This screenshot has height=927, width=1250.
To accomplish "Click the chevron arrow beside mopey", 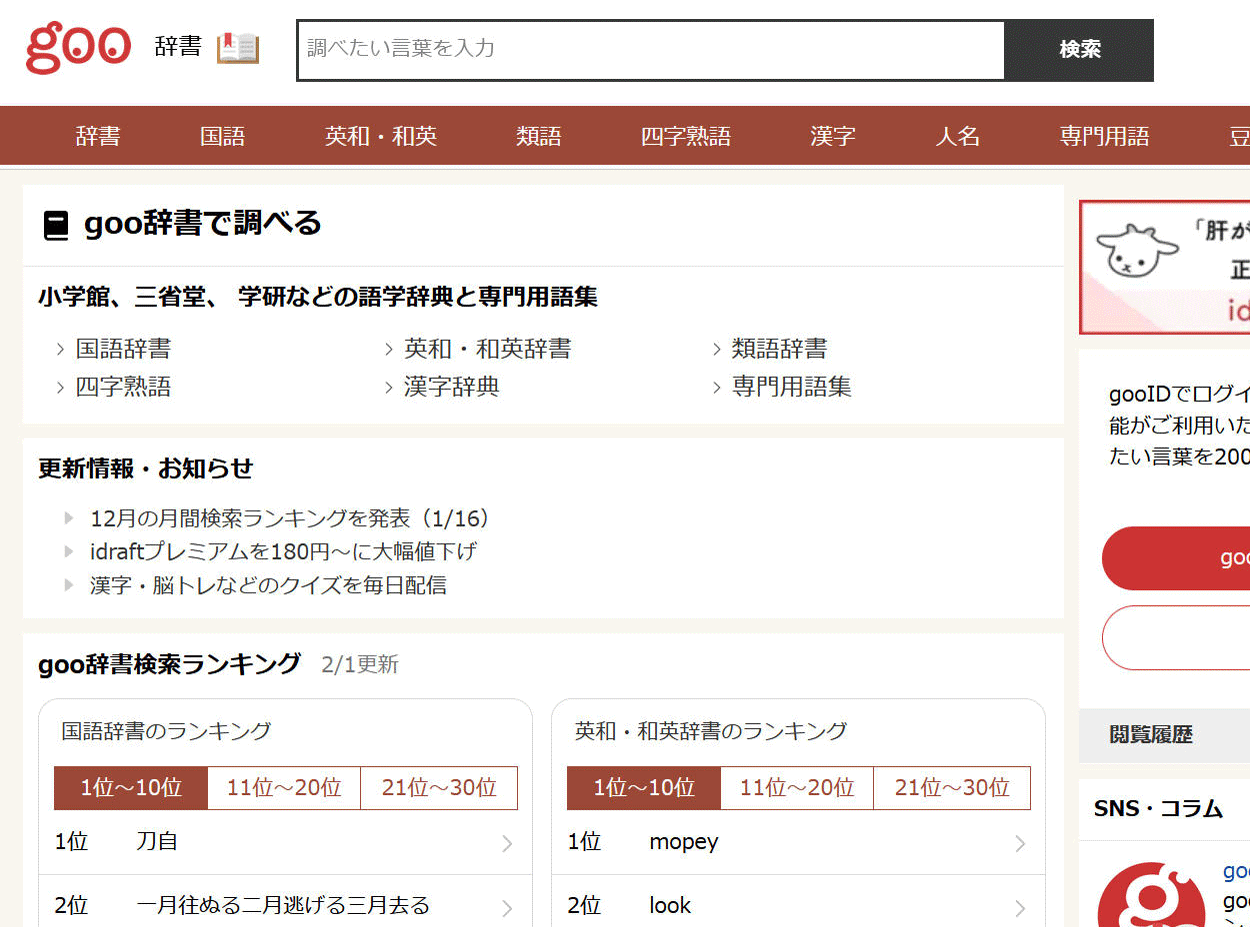I will (x=1020, y=843).
